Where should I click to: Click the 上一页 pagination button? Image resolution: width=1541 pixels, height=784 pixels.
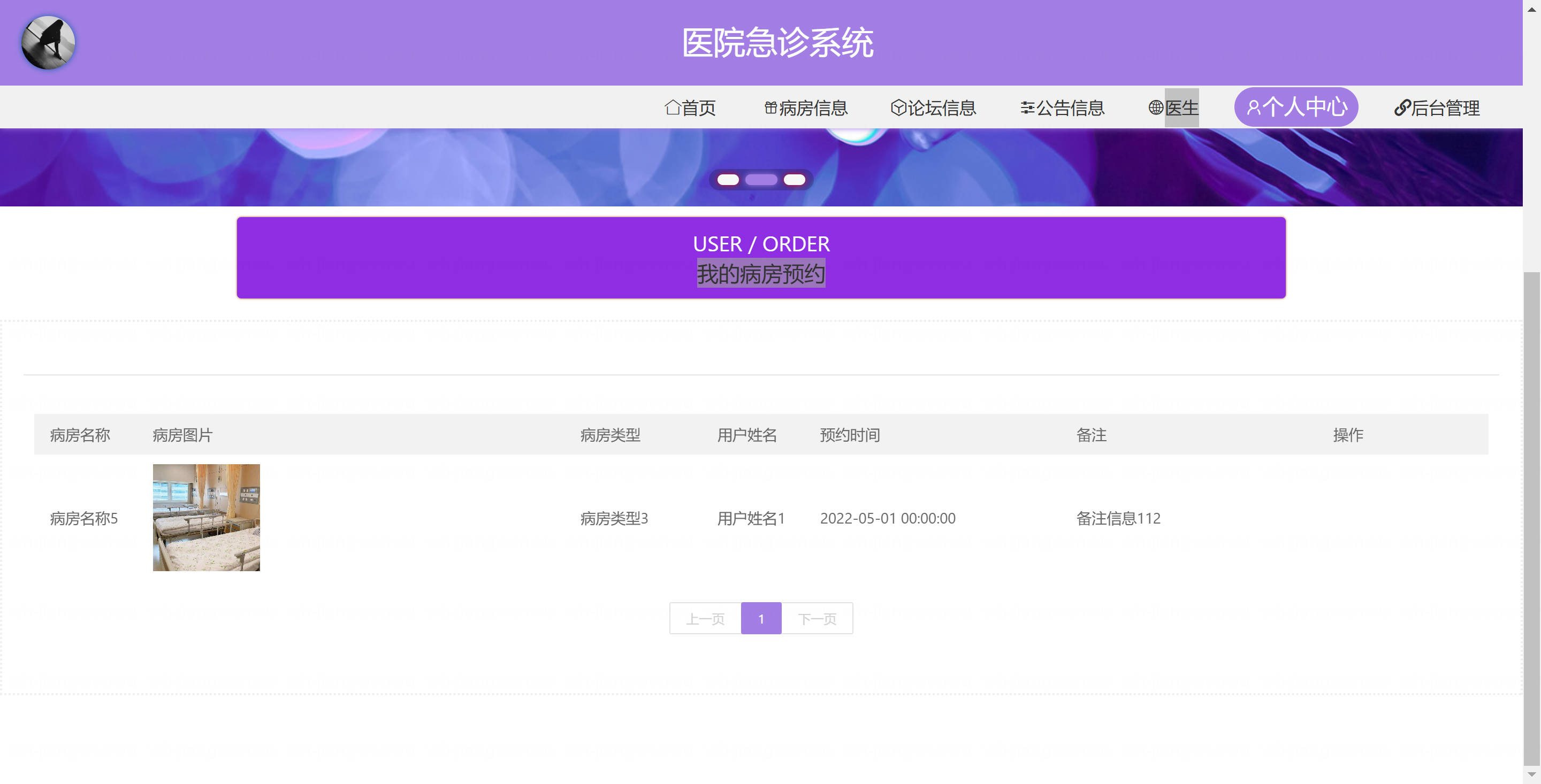click(x=705, y=618)
